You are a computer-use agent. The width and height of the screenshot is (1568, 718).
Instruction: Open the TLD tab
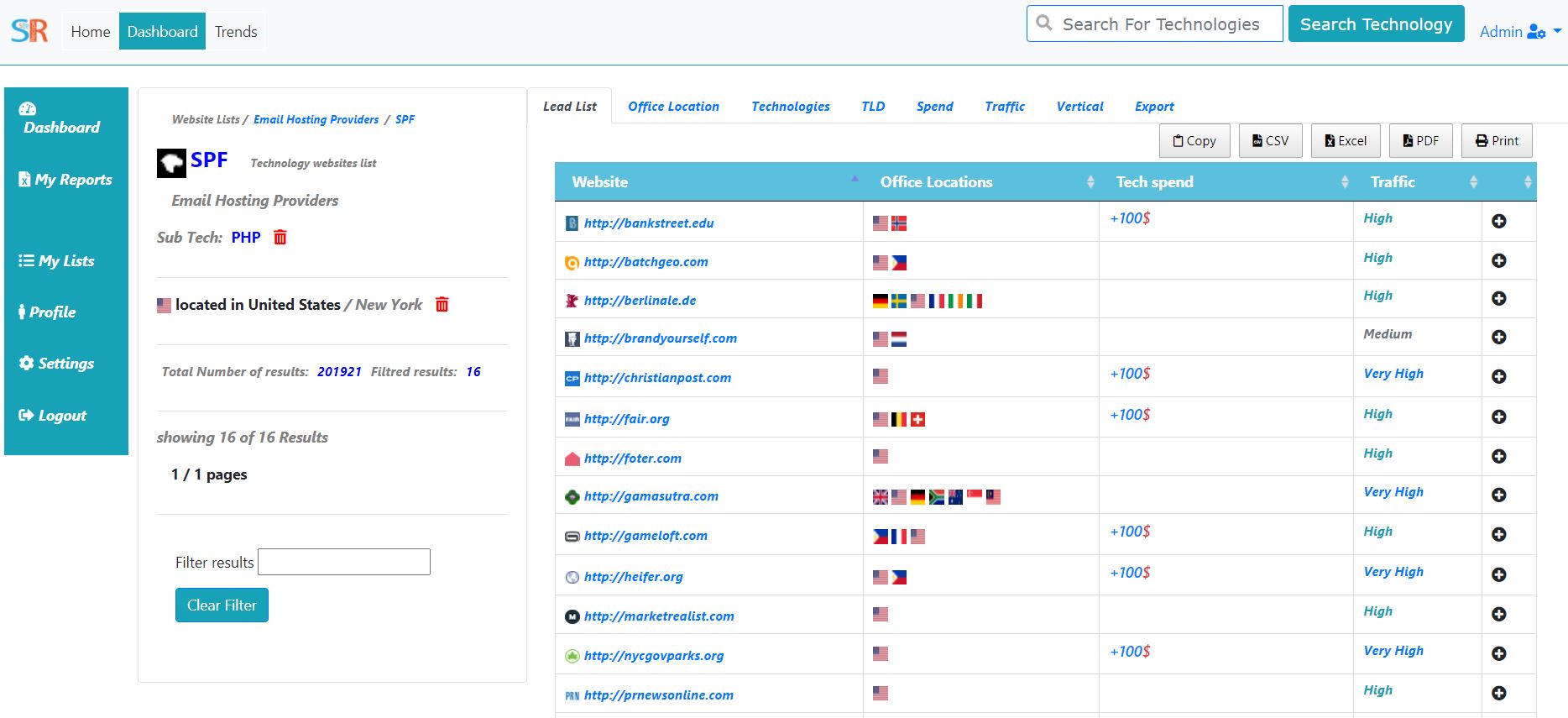[x=873, y=107]
